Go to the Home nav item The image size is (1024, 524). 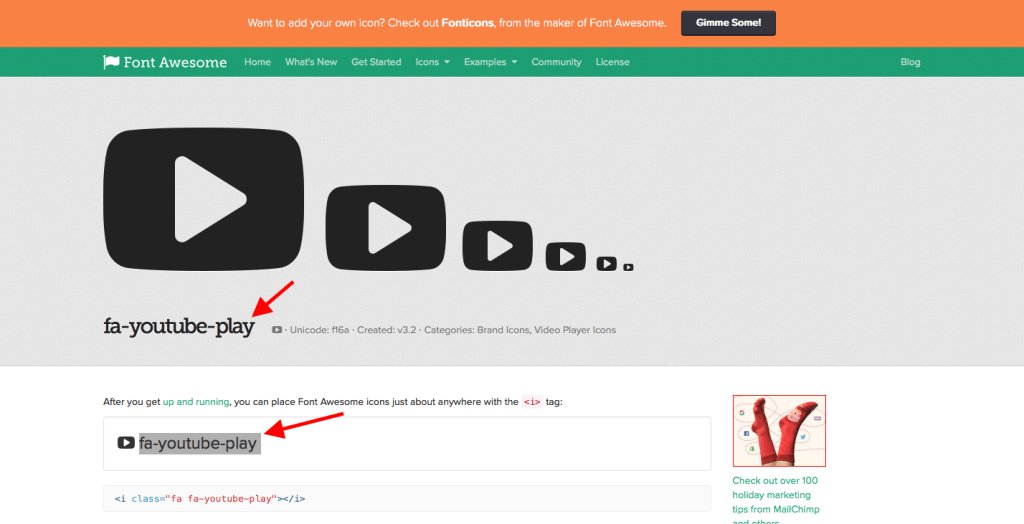257,62
